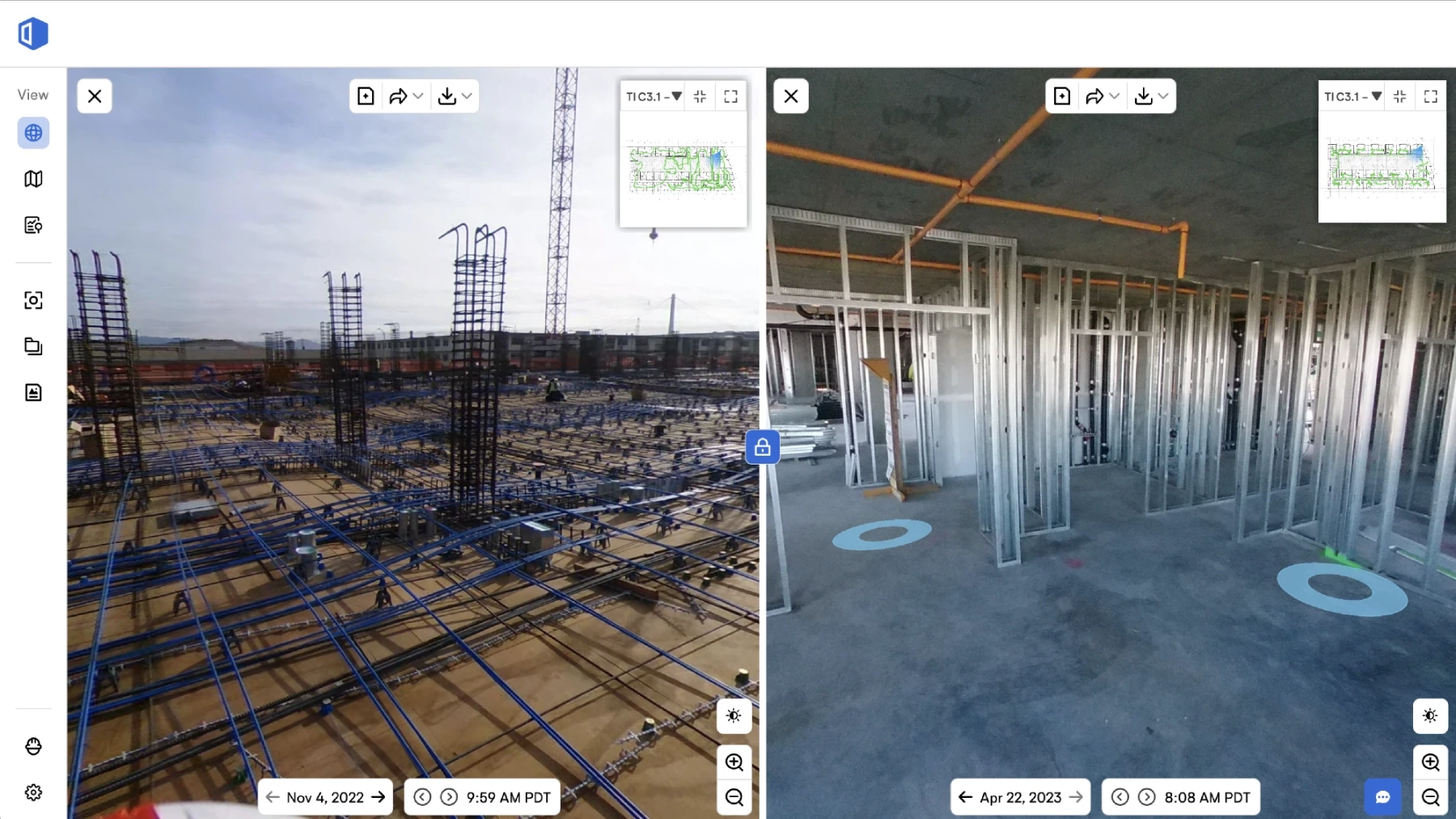Close the right Apr 22, 2023 pane
The width and height of the screenshot is (1456, 819).
pyautogui.click(x=791, y=96)
